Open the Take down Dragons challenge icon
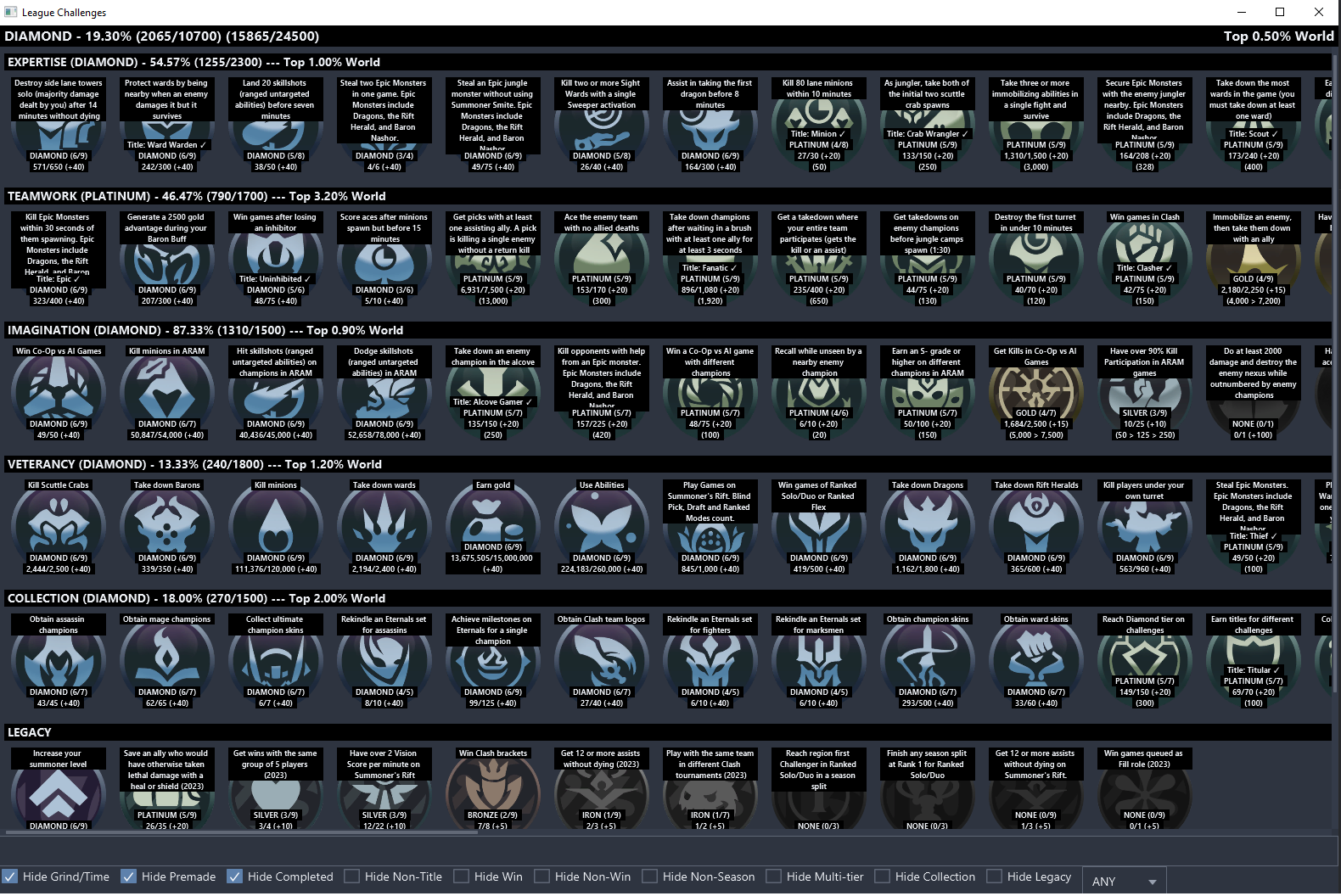Screen dimensions: 1341x896 pos(928,527)
